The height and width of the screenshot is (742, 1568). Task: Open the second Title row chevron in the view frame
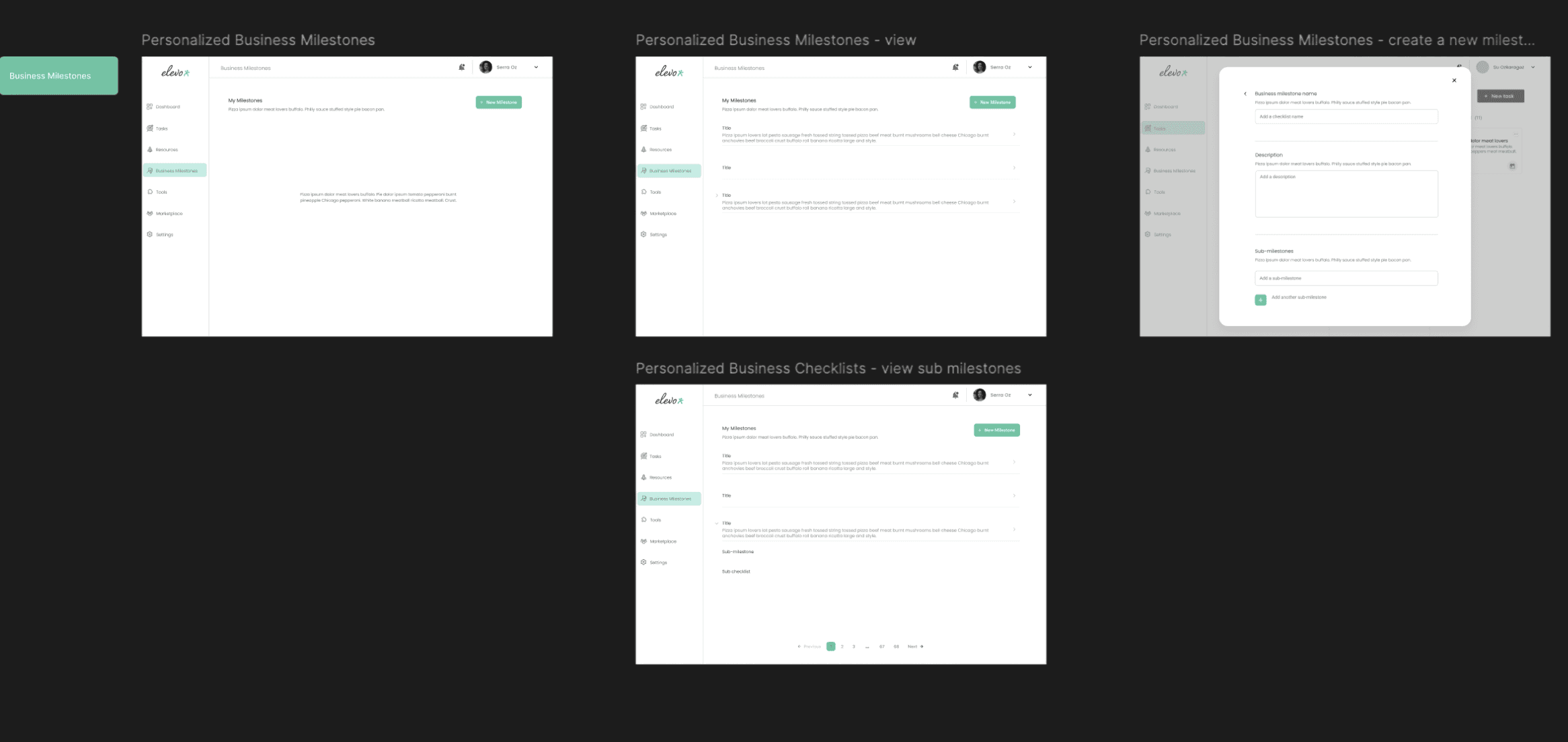click(1014, 167)
